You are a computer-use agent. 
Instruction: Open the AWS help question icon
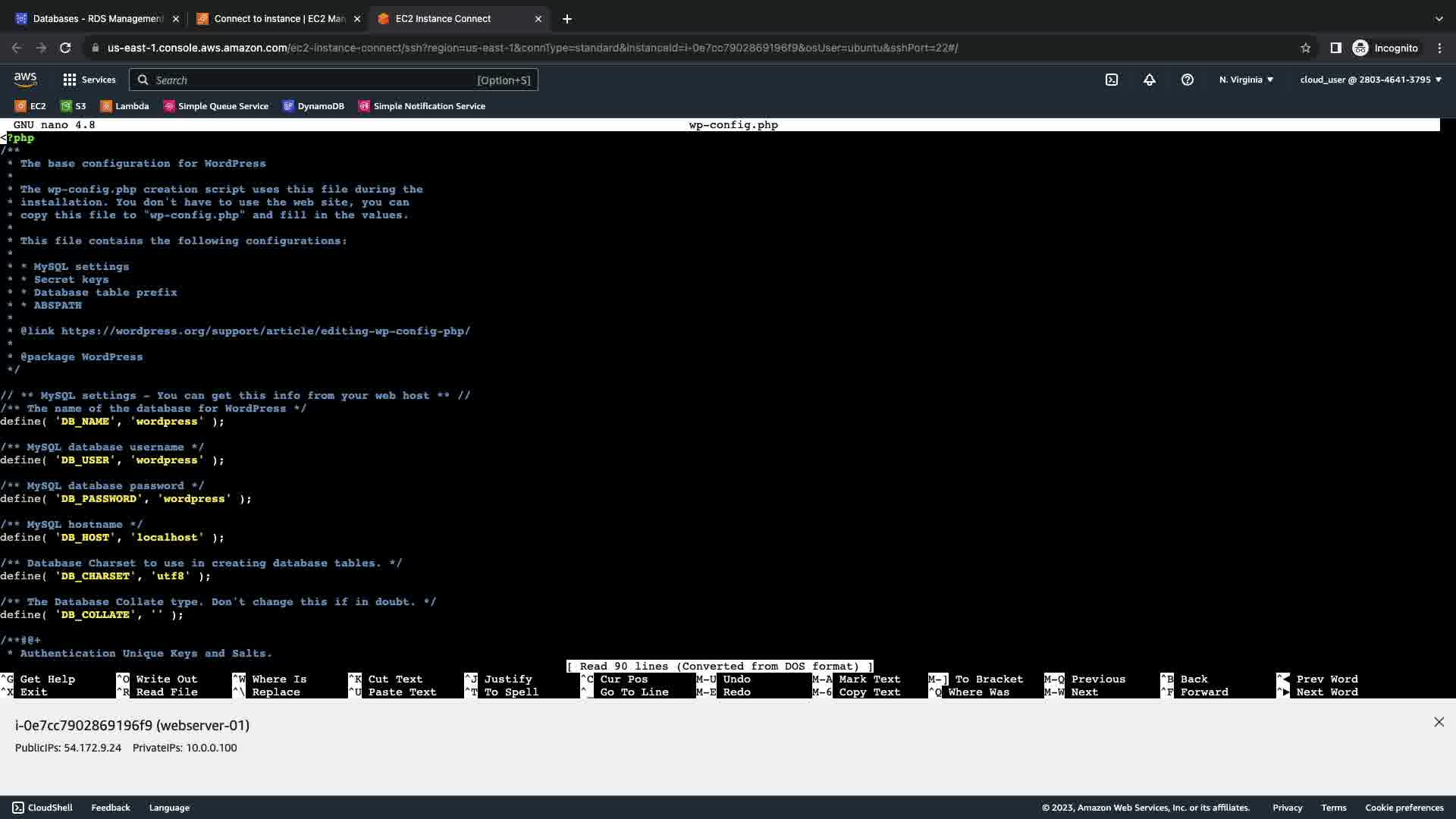click(1188, 80)
